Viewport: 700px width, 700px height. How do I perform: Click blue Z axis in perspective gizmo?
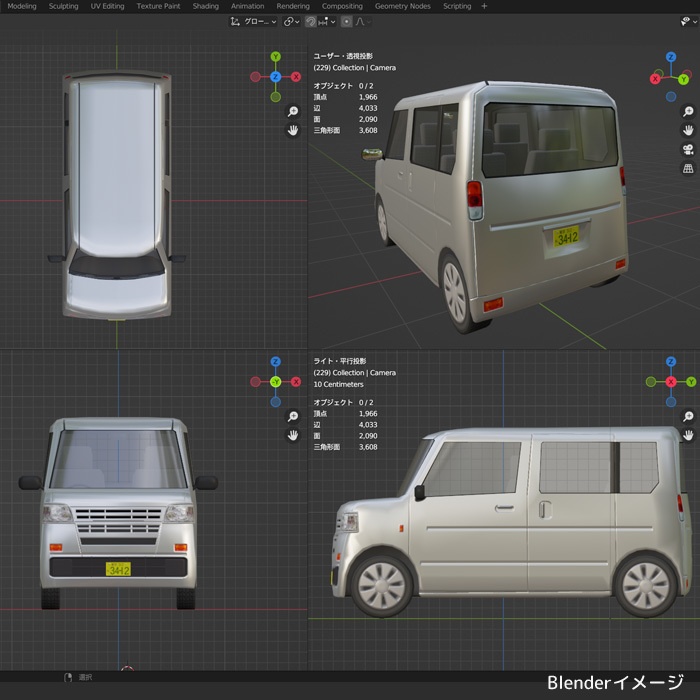tap(671, 57)
